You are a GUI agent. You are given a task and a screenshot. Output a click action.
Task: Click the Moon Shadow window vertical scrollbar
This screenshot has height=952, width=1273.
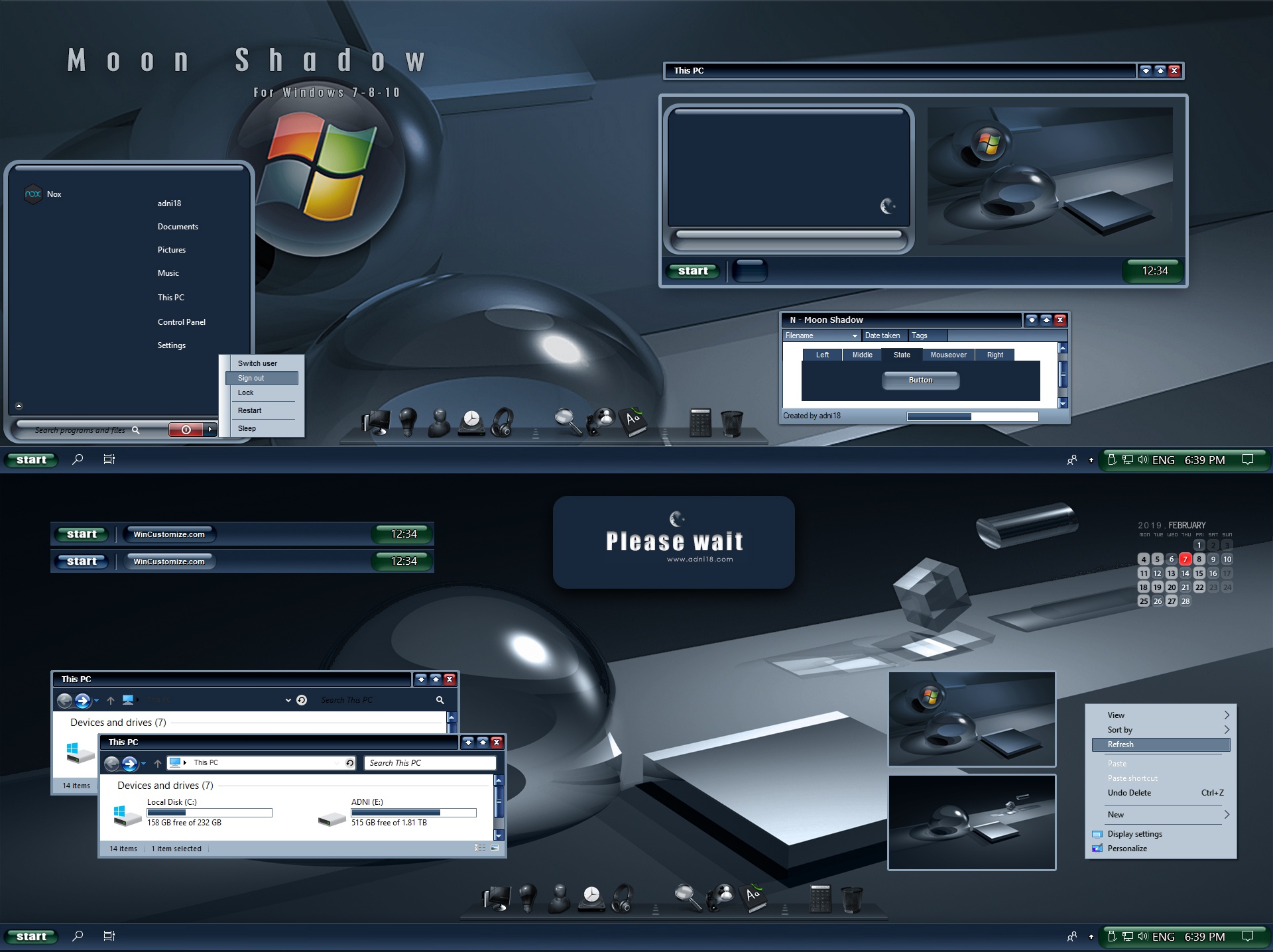(1063, 375)
